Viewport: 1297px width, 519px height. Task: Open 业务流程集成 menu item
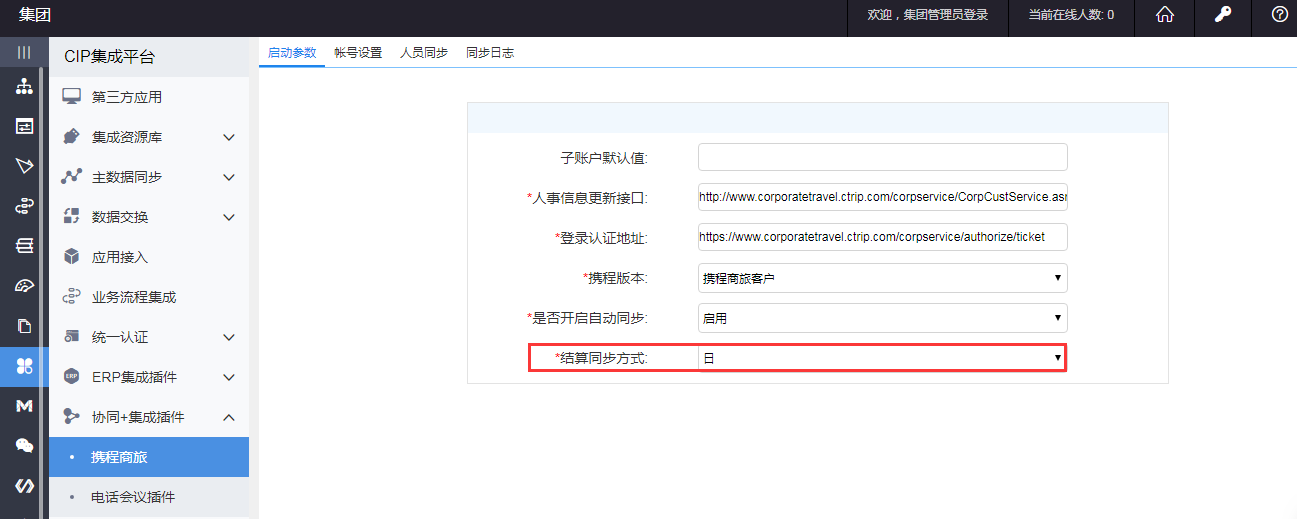[149, 297]
